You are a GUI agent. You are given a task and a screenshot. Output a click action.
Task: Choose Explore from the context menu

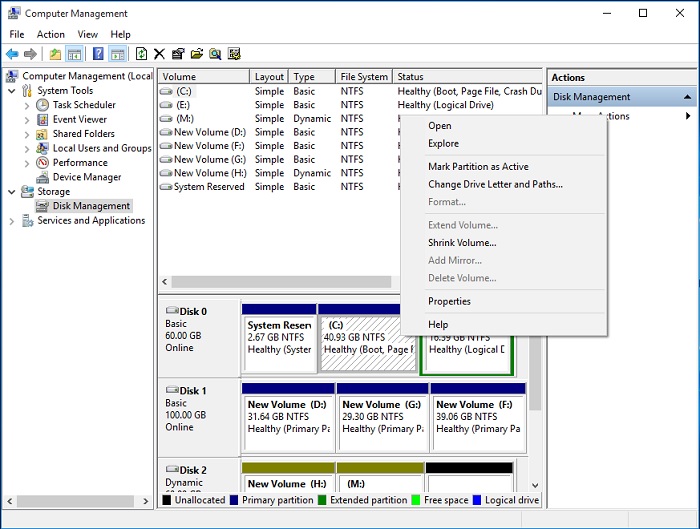point(504,144)
